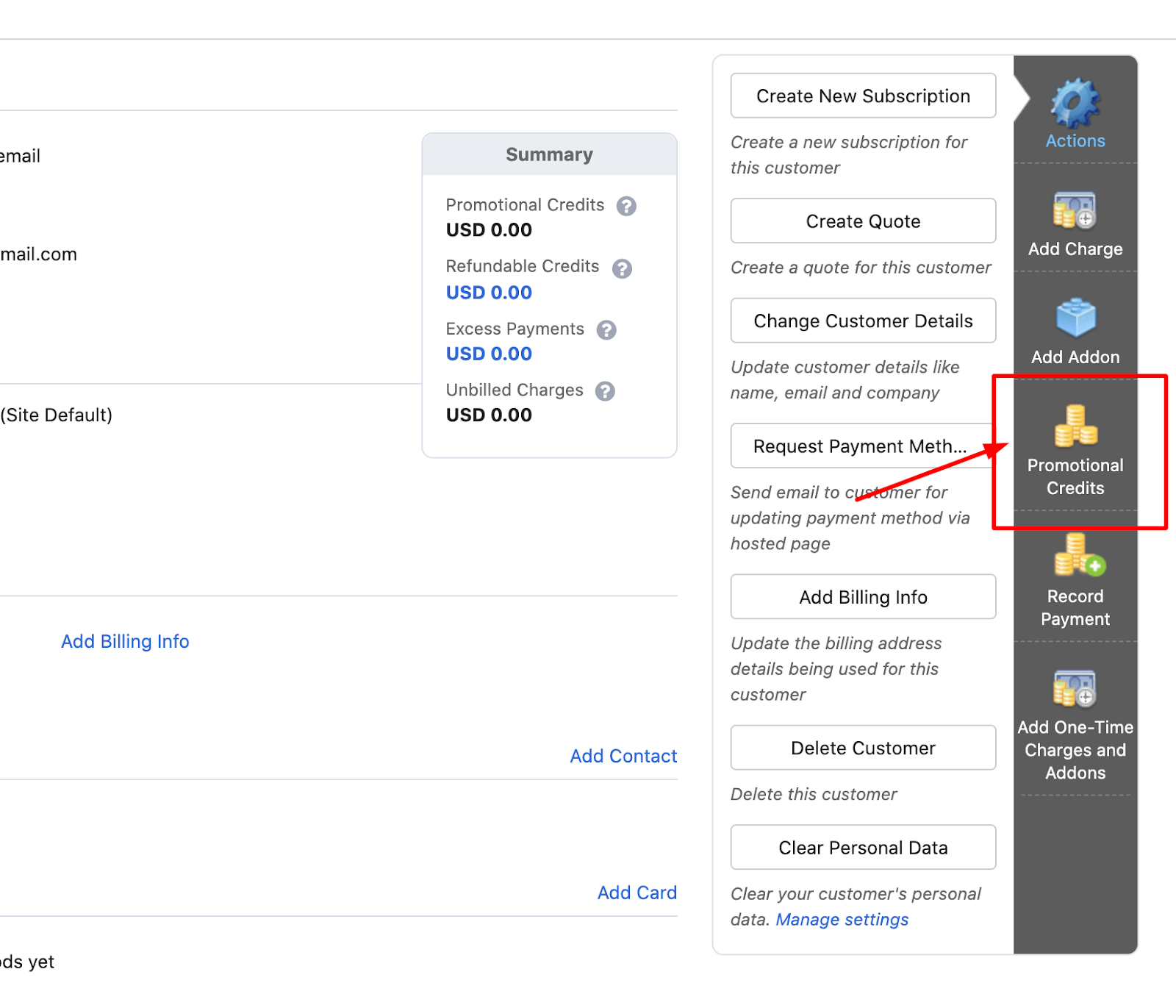This screenshot has height=1008, width=1176.
Task: Click help icon beside Promotional Credits
Action: coord(626,206)
